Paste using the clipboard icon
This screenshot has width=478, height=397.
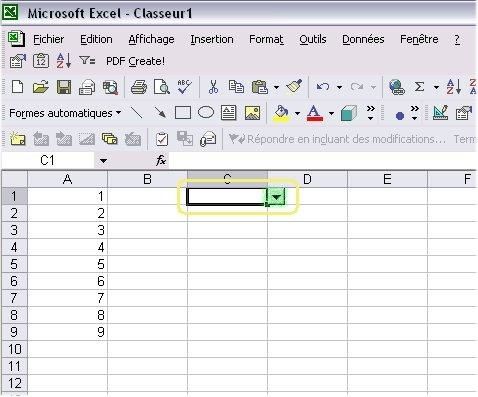260,87
